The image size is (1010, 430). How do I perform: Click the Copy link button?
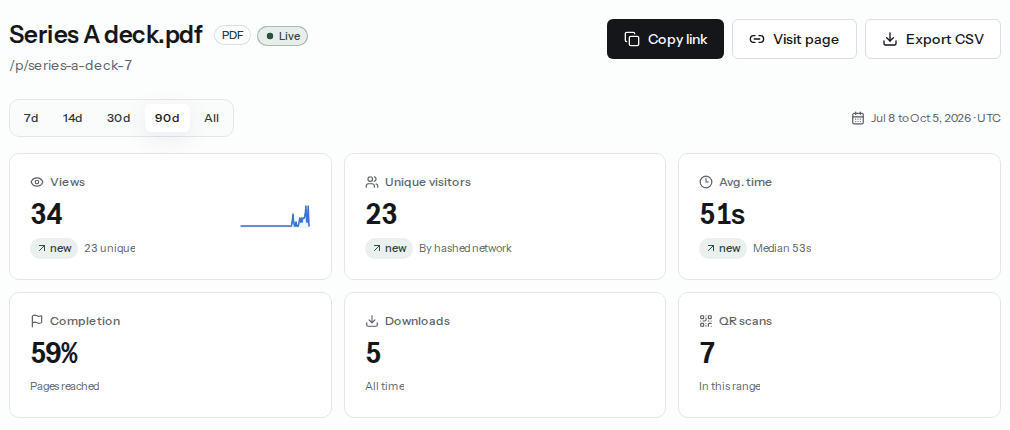pyautogui.click(x=665, y=39)
